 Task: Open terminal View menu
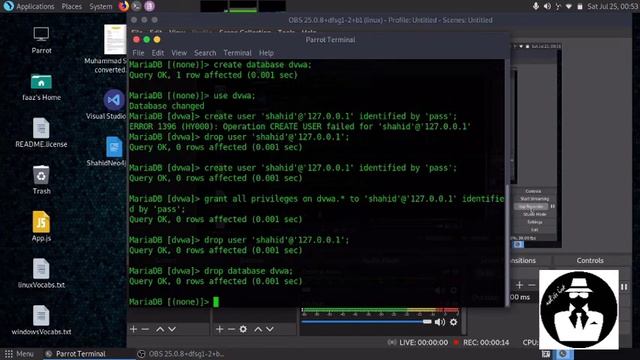click(x=179, y=53)
